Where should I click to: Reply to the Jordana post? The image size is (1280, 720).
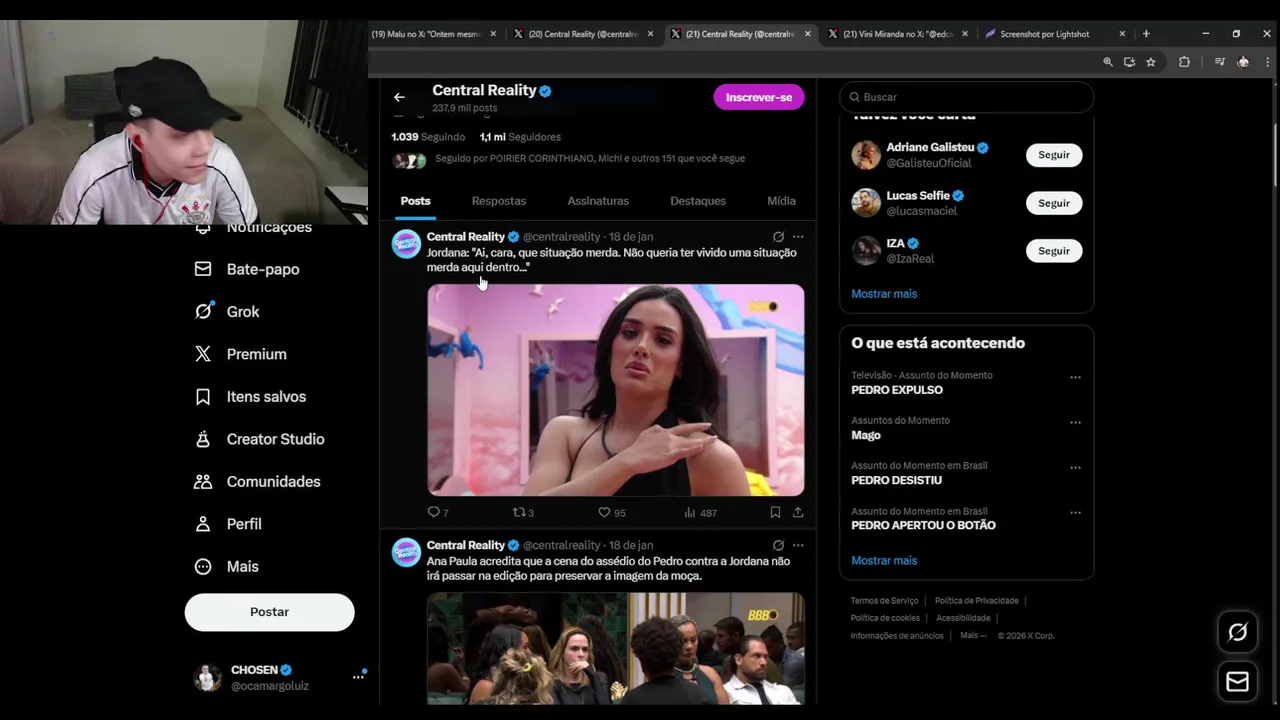(437, 512)
